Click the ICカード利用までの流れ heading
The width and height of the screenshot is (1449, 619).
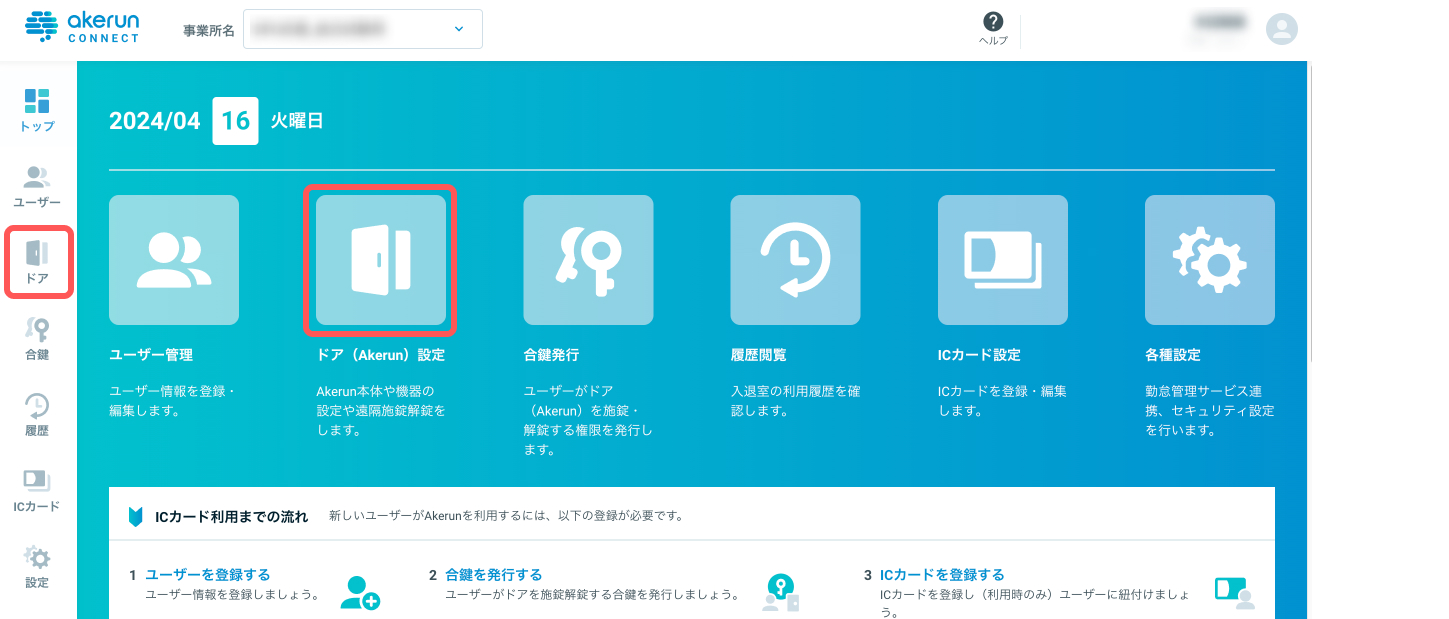coord(232,517)
